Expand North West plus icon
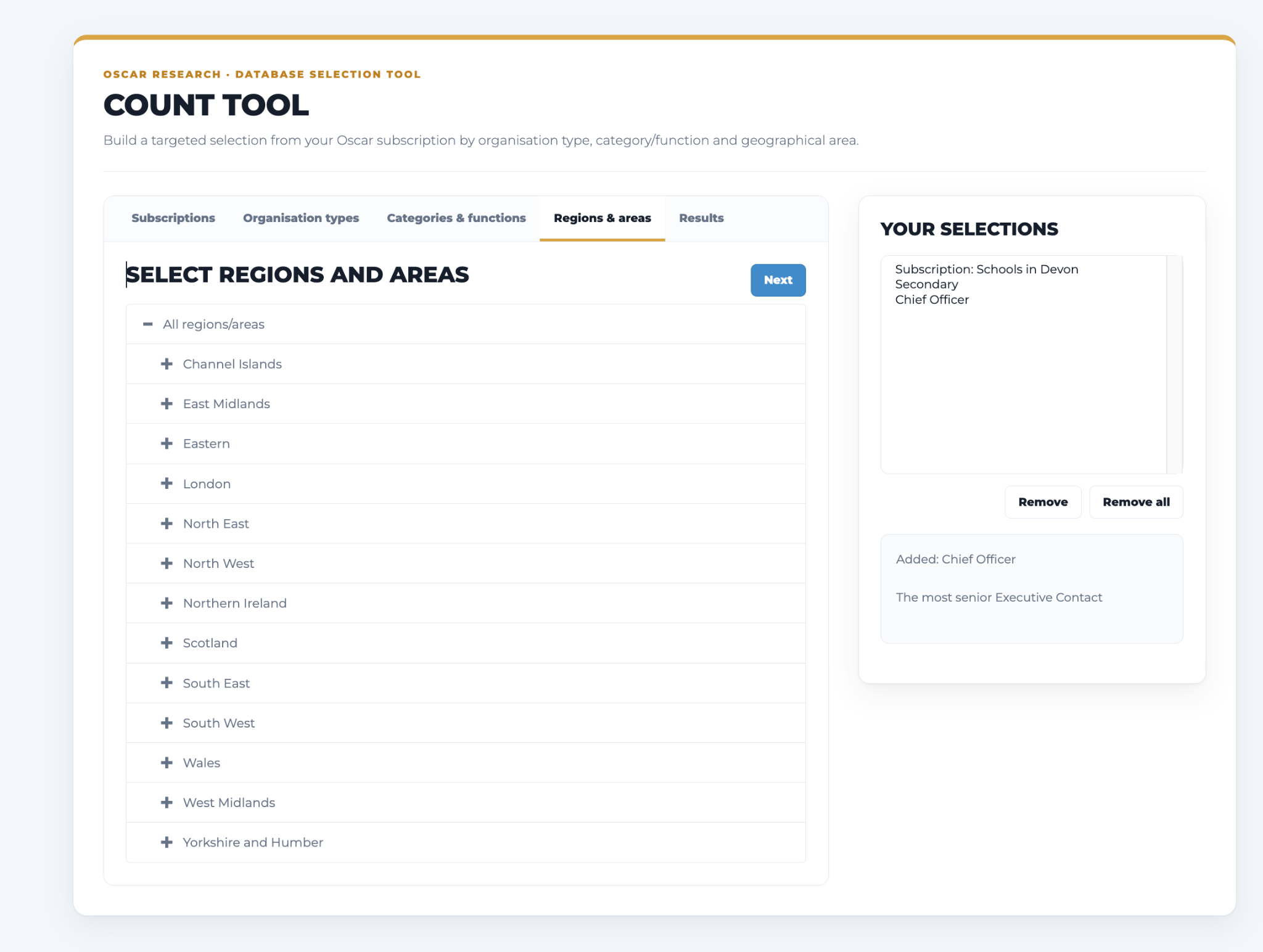 [x=167, y=563]
